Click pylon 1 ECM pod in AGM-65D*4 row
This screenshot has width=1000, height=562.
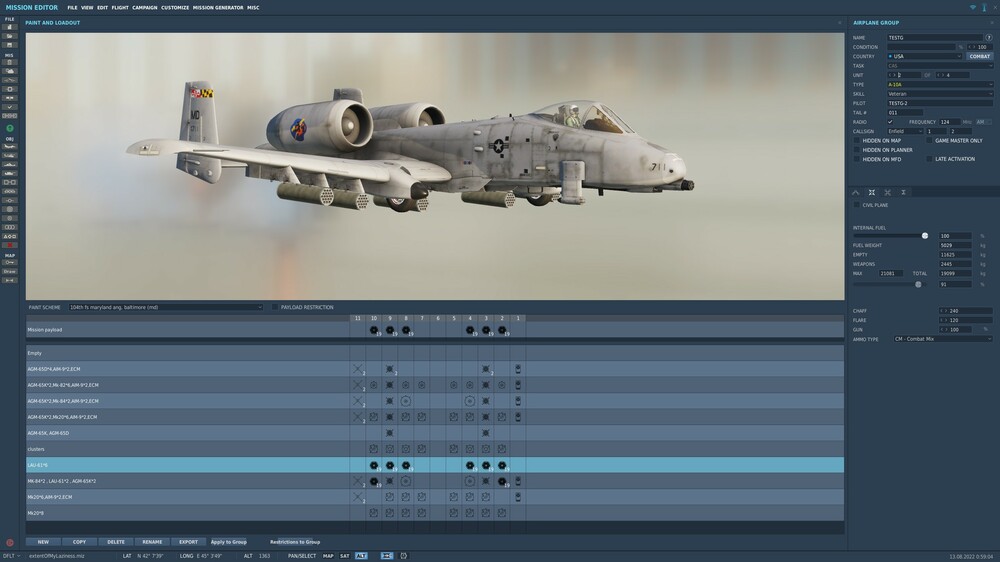[x=518, y=369]
